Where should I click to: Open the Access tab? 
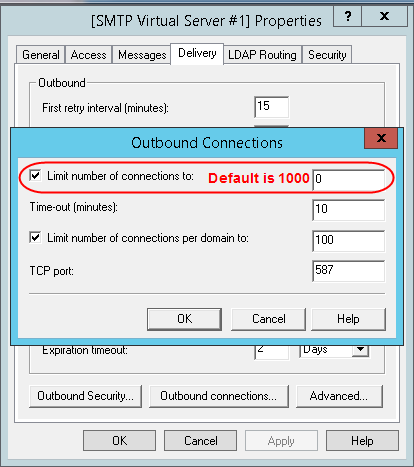pos(88,55)
